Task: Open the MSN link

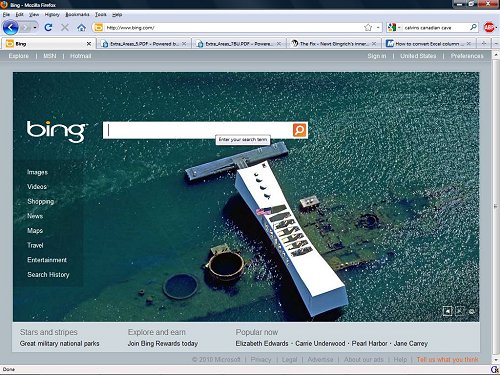Action: (x=50, y=56)
